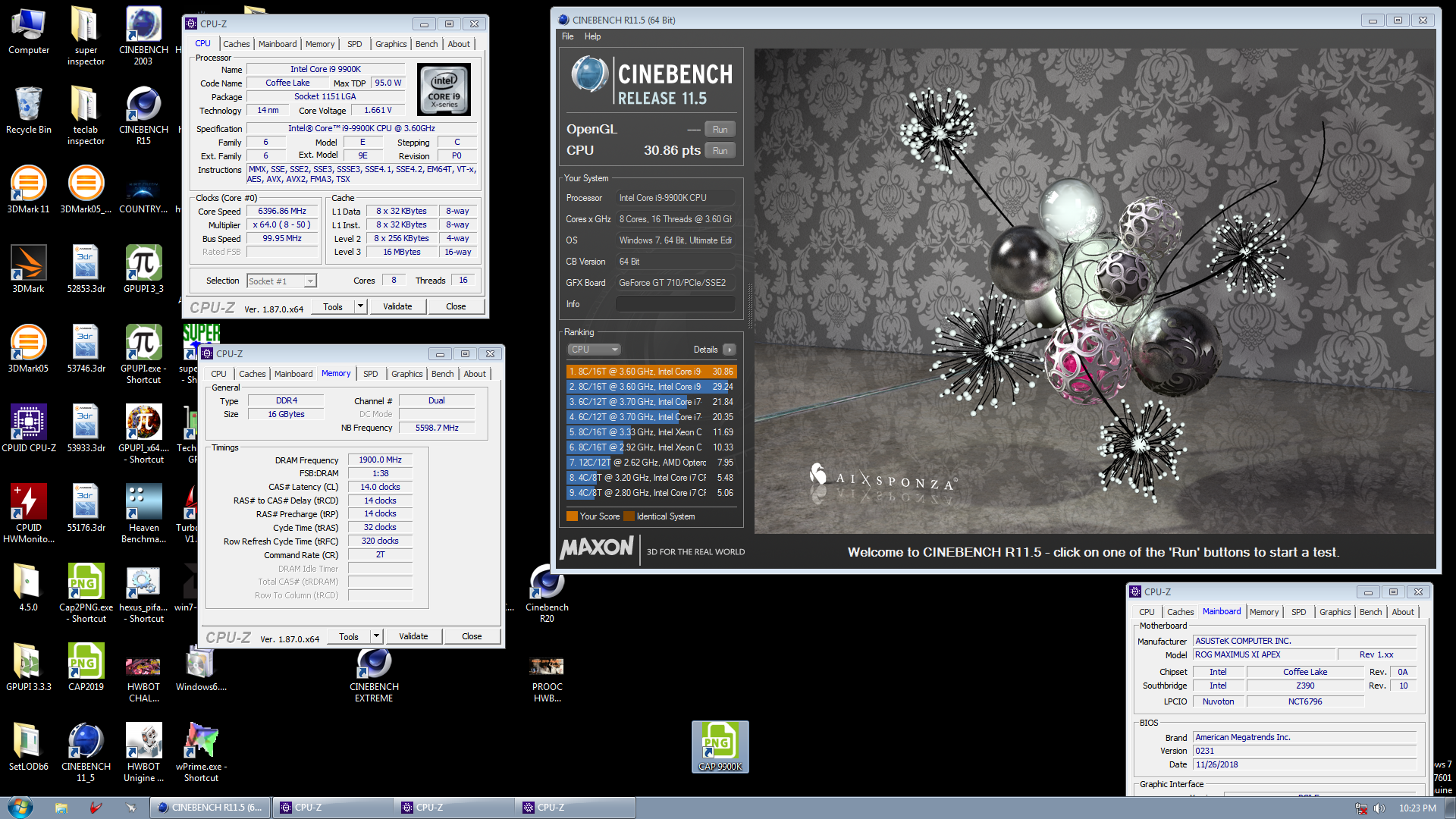Screen dimensions: 1456x819
Task: Run the OpenGL test in Cinebench
Action: pos(720,130)
